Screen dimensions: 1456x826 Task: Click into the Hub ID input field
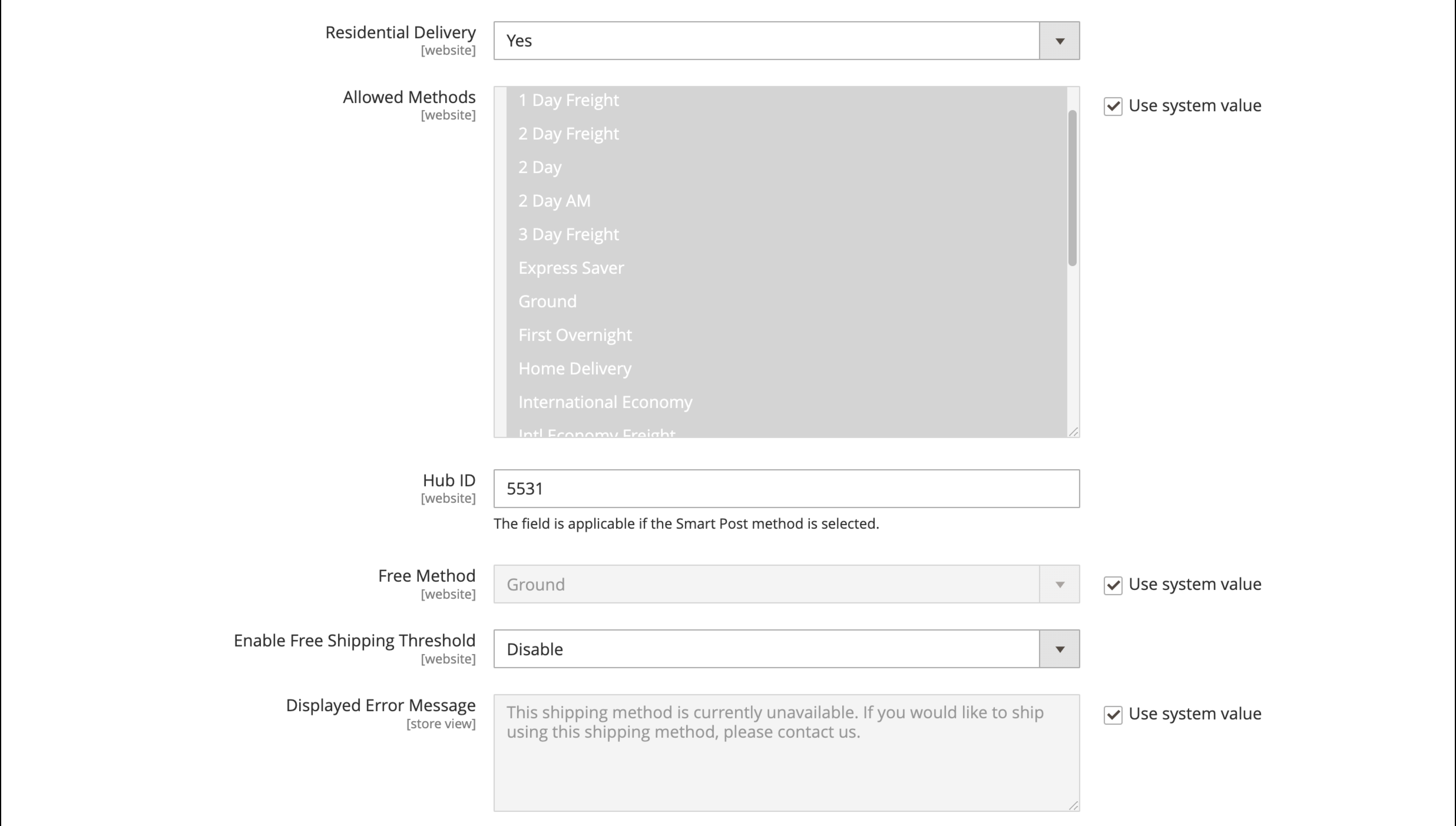pyautogui.click(x=786, y=488)
